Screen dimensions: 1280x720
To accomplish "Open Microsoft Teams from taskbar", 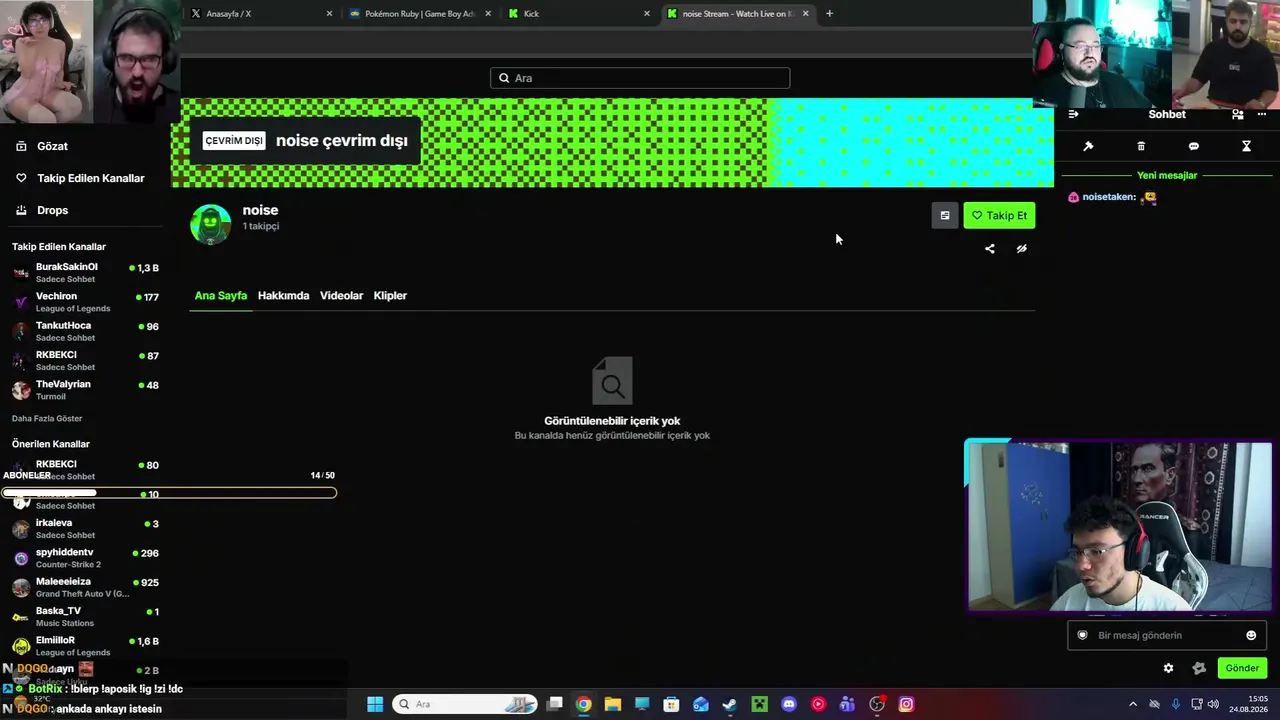I will [x=848, y=704].
